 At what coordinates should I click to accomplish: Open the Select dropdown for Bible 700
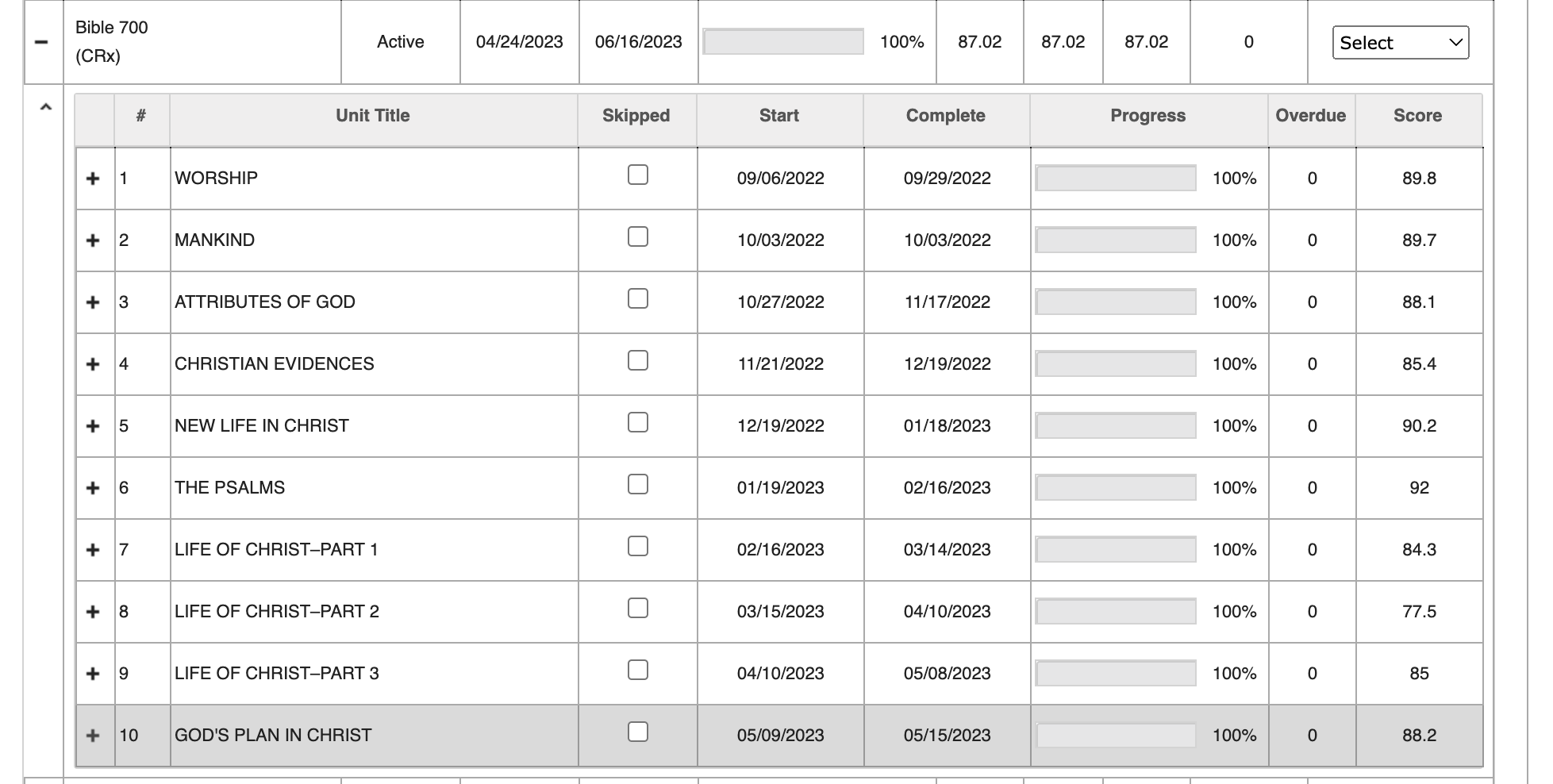1401,43
